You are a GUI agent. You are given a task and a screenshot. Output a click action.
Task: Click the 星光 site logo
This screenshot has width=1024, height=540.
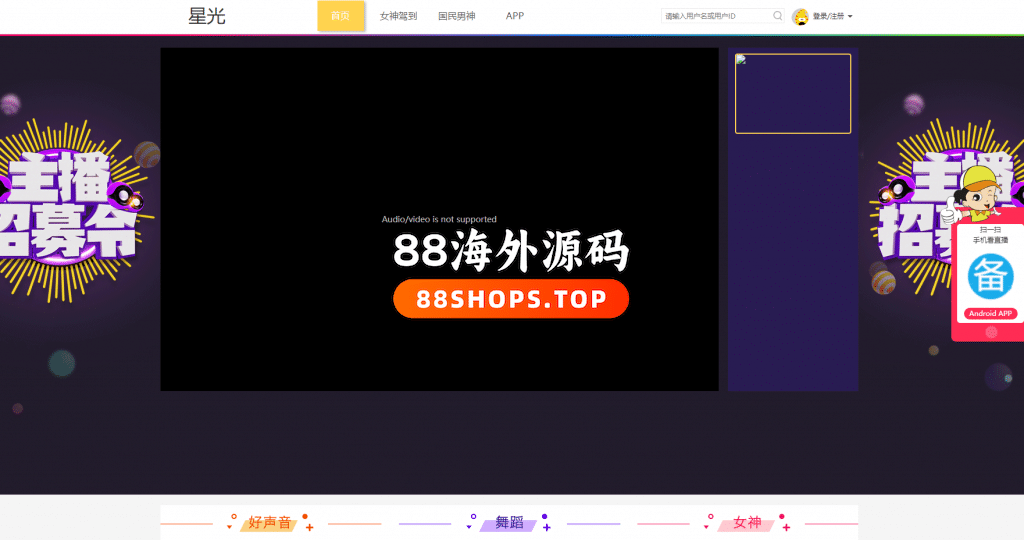click(207, 16)
